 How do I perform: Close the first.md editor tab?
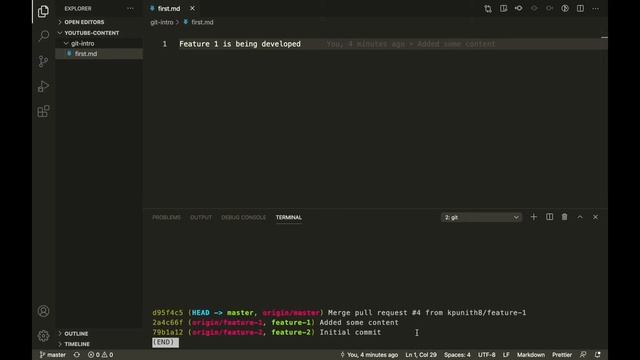tap(192, 9)
